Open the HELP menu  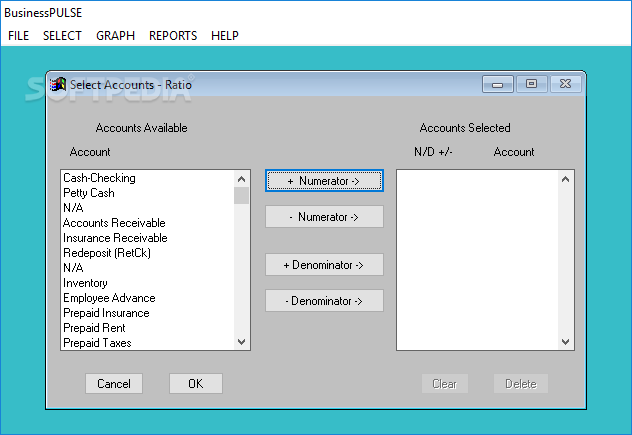225,36
